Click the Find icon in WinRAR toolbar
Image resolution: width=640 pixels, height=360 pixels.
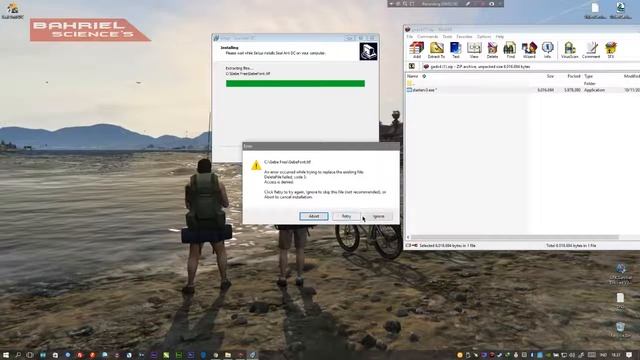tap(510, 50)
